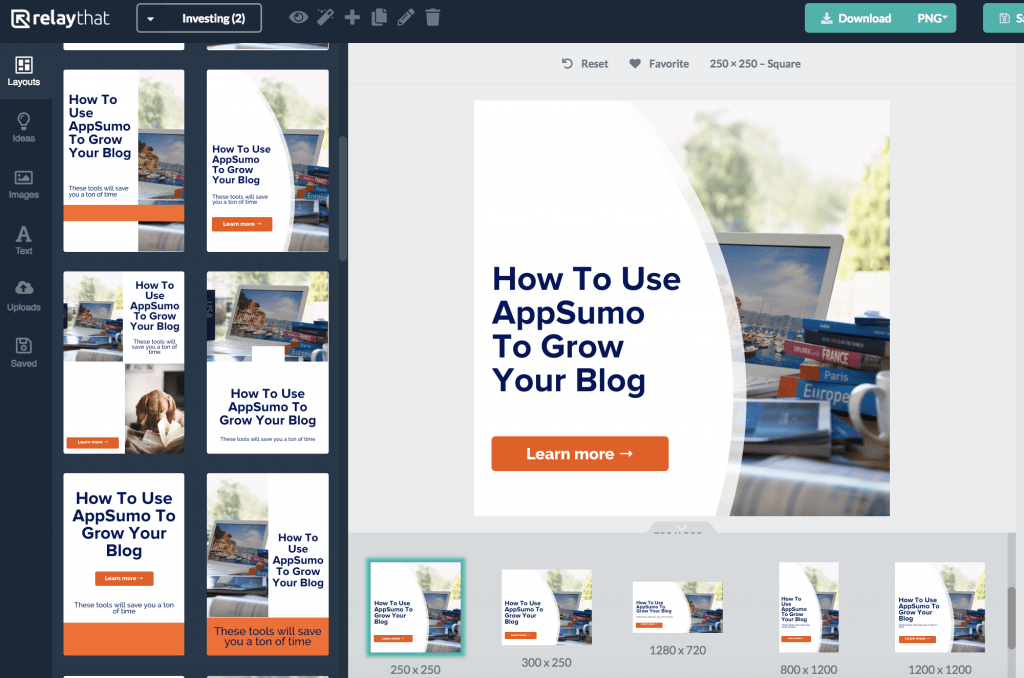Open the Images panel

coord(23,184)
